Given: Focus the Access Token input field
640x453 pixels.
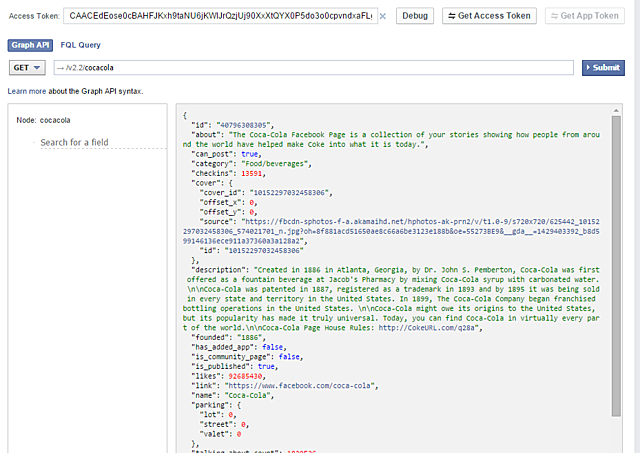Looking at the screenshot, I should pos(220,16).
